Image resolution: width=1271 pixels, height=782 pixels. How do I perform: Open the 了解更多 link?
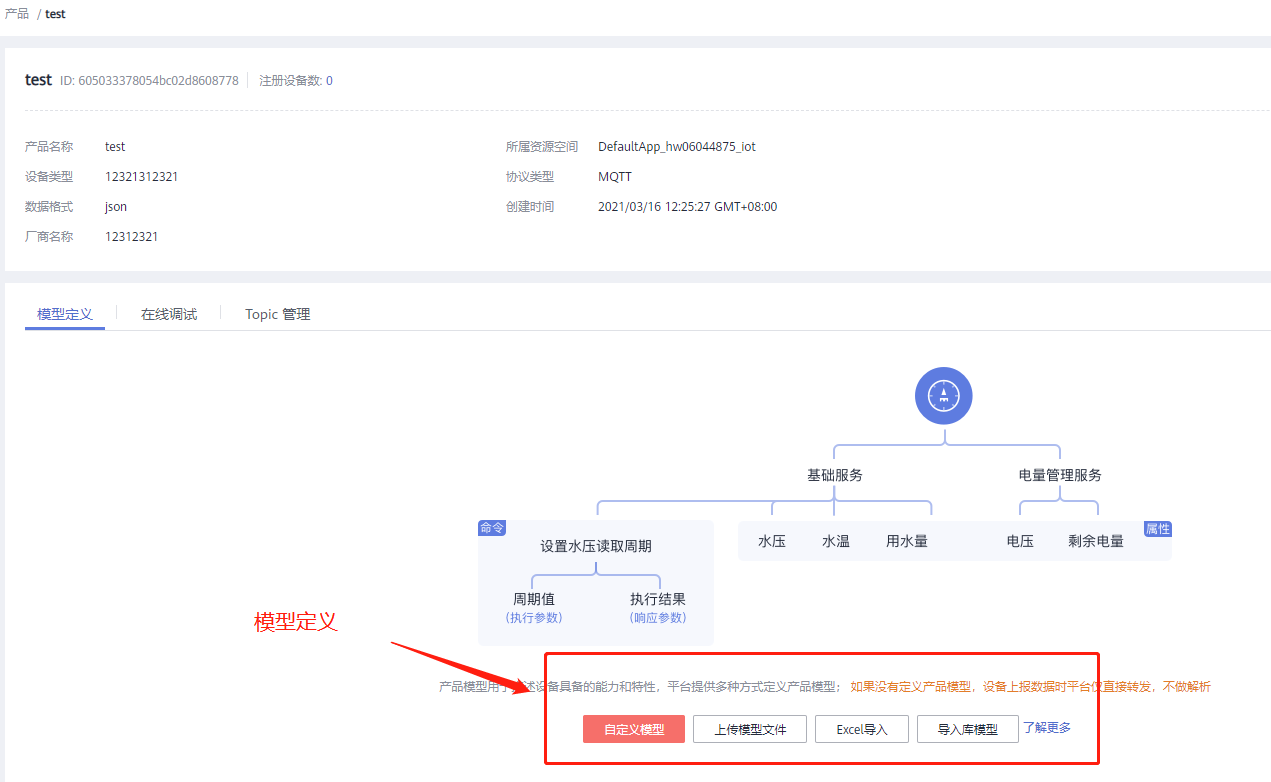[x=1046, y=728]
